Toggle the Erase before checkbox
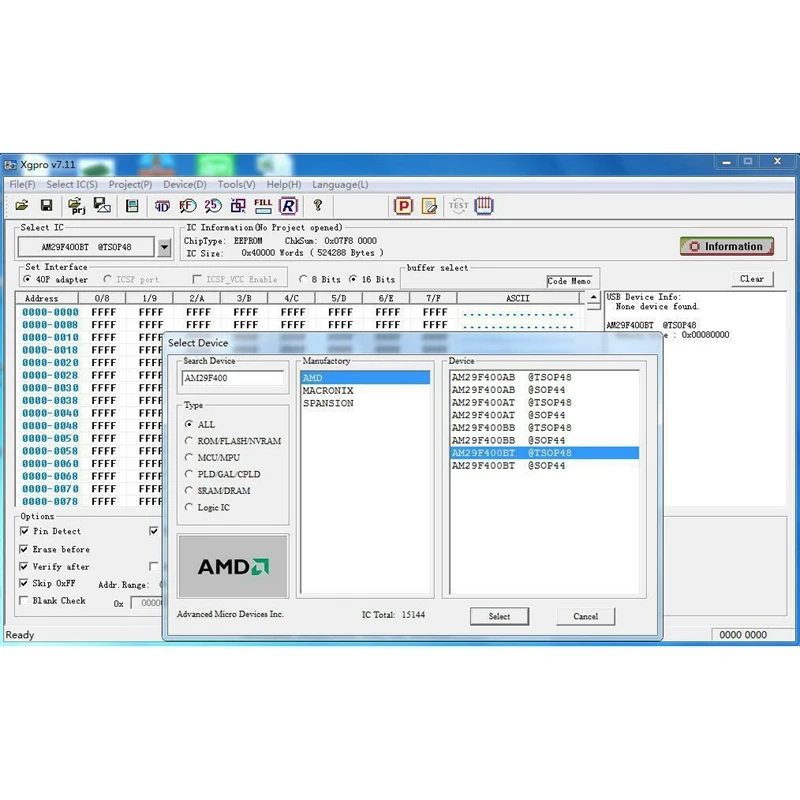The image size is (800, 800). [24, 549]
